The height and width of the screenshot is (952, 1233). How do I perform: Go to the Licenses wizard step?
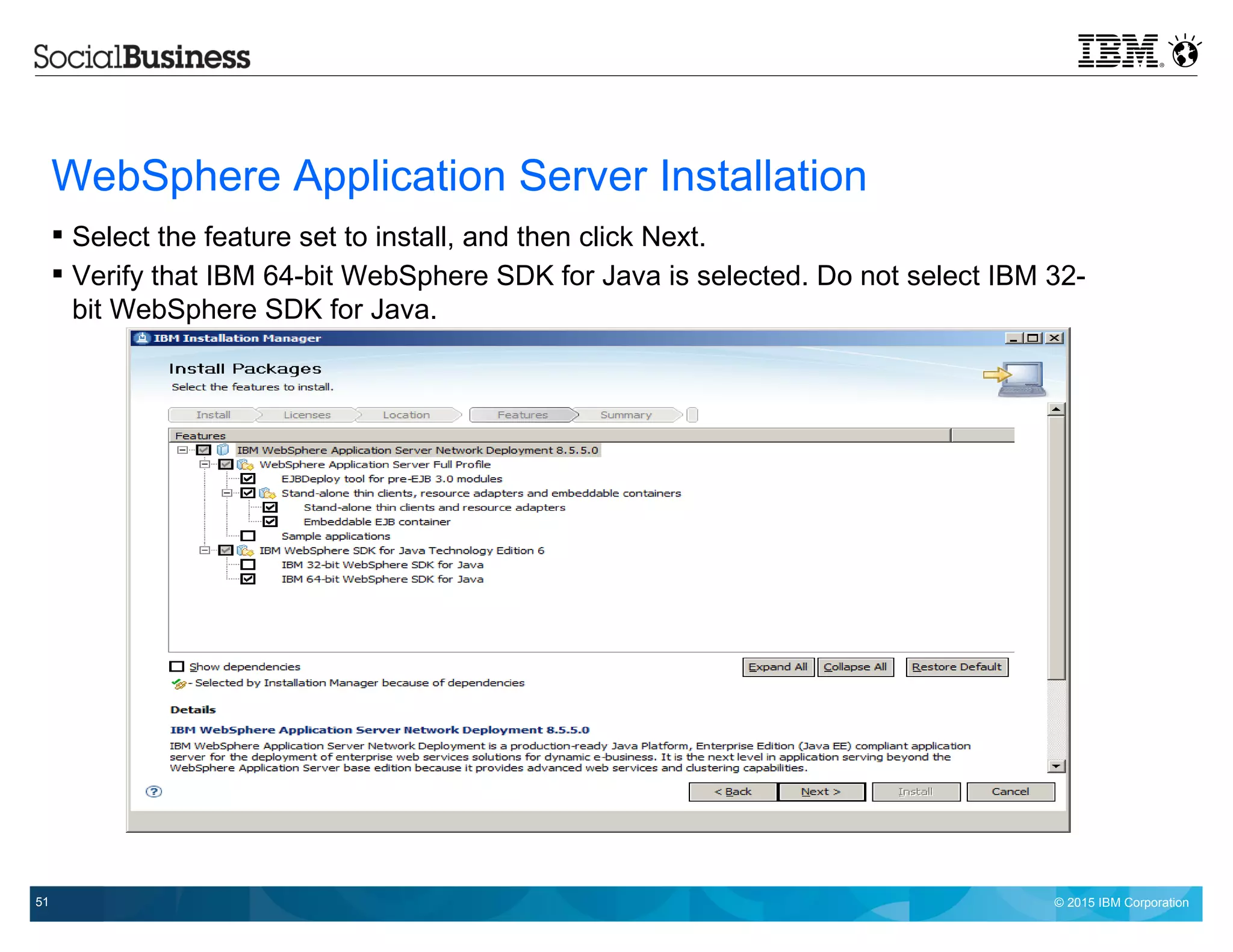[307, 415]
